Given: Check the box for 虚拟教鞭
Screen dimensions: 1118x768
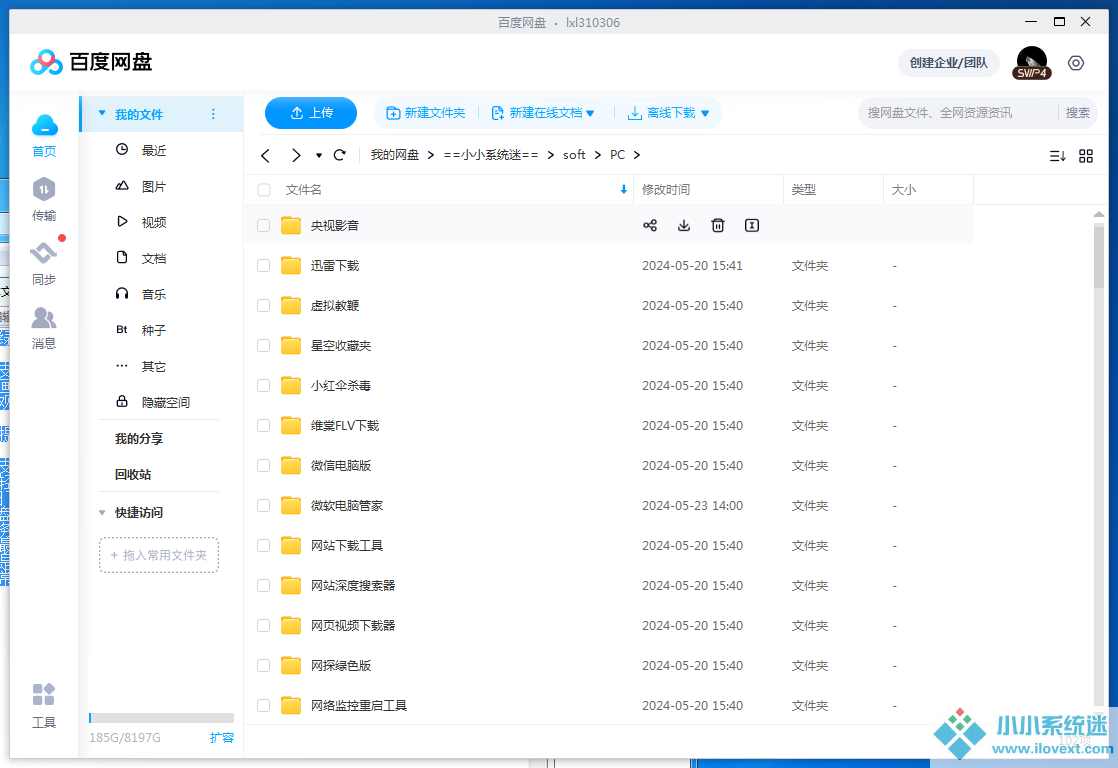Looking at the screenshot, I should 264,305.
